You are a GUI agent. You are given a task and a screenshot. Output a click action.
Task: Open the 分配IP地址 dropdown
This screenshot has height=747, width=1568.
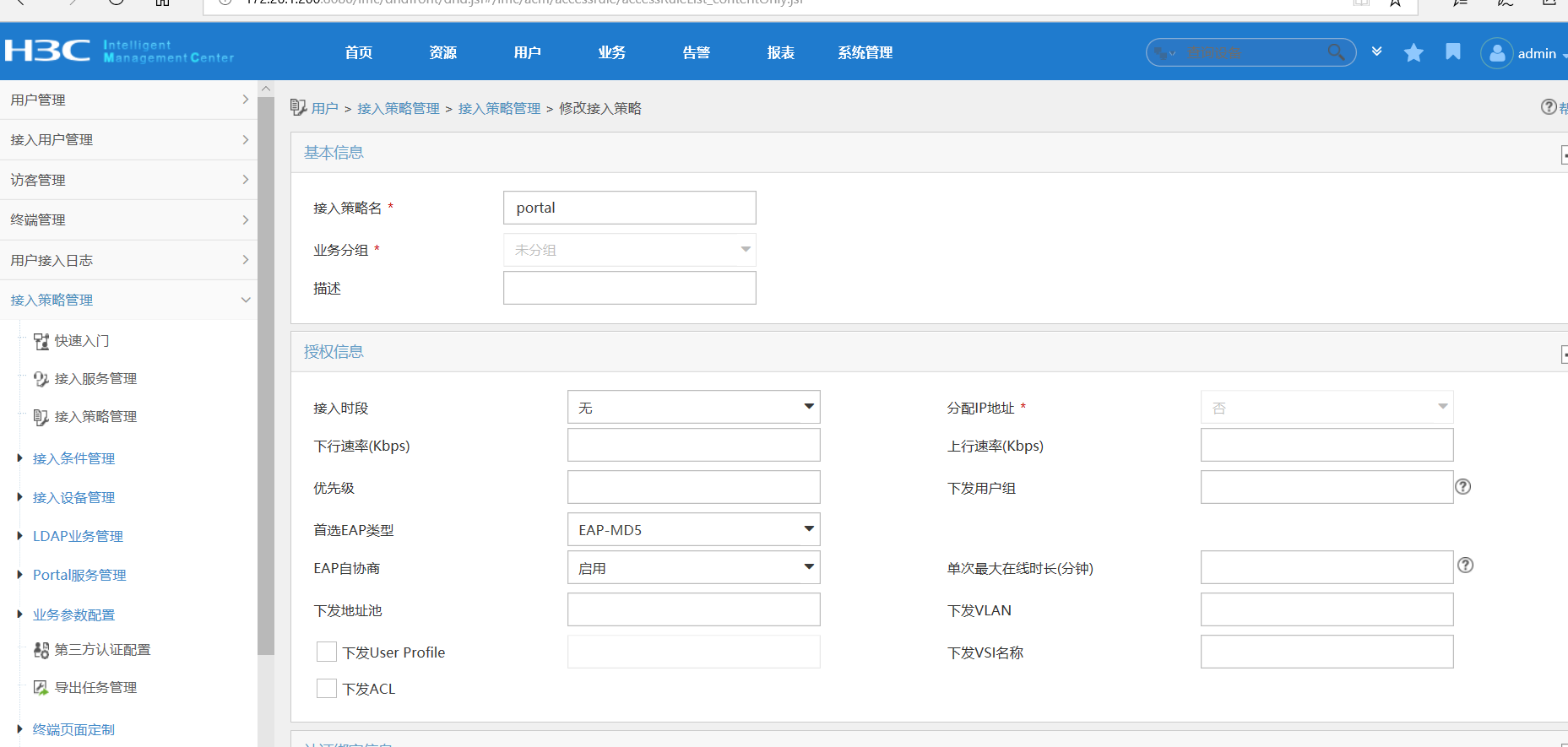[1327, 407]
